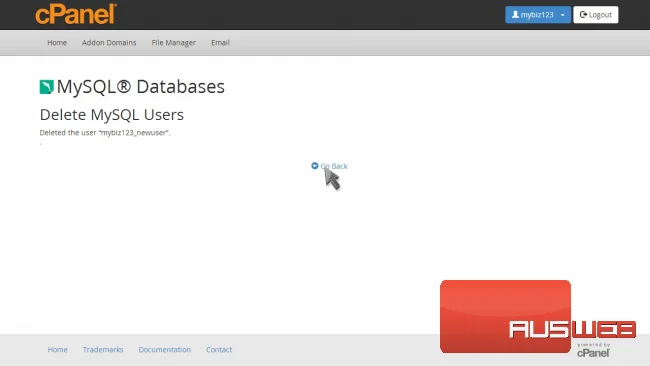Open Home in the top navigation bar
The width and height of the screenshot is (650, 366).
[57, 42]
